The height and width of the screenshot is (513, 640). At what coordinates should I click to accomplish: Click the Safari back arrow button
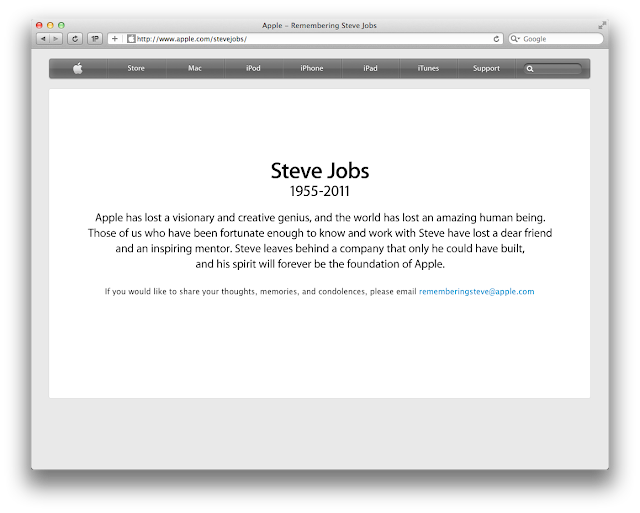pos(43,39)
